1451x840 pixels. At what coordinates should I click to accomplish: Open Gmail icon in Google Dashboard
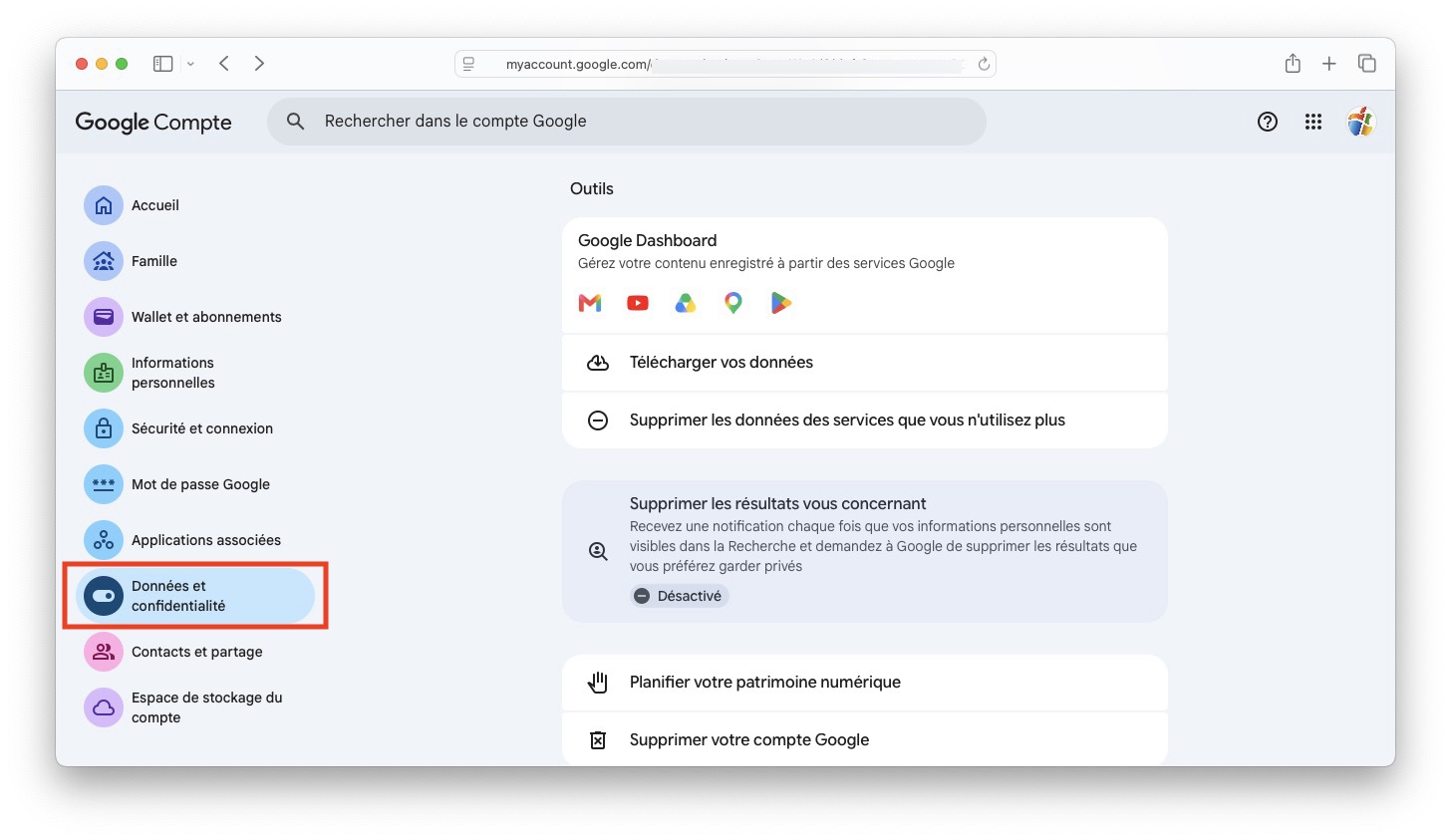click(590, 303)
